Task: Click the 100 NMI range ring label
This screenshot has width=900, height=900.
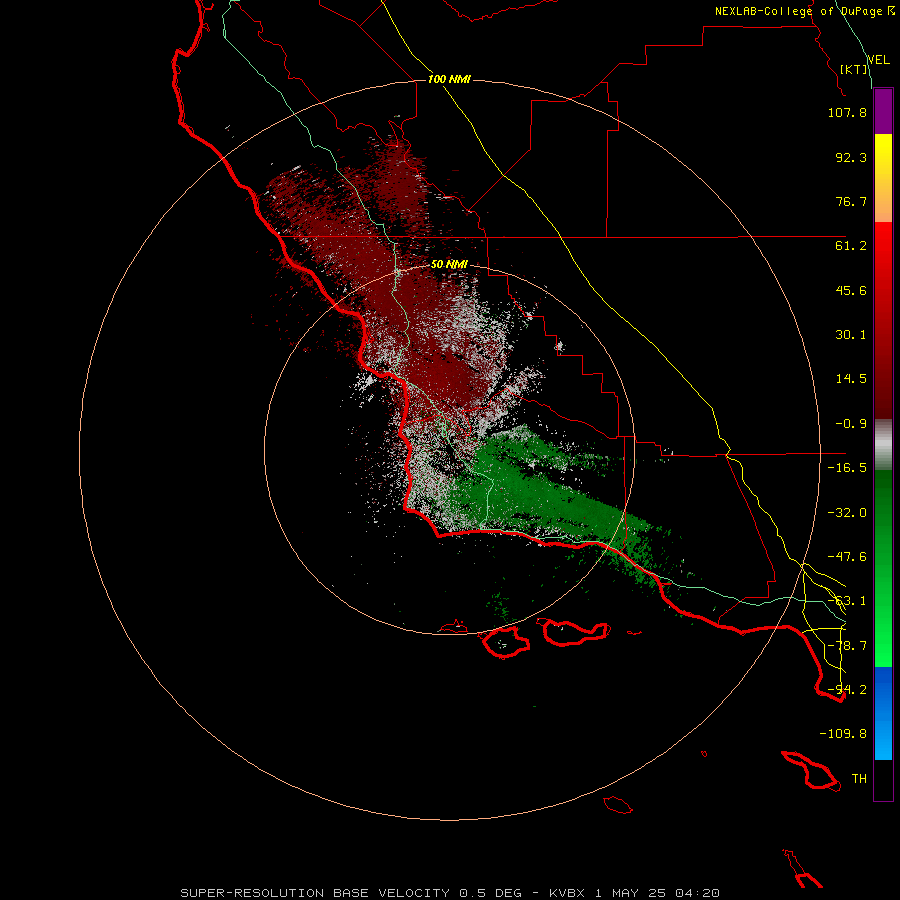Action: point(449,79)
